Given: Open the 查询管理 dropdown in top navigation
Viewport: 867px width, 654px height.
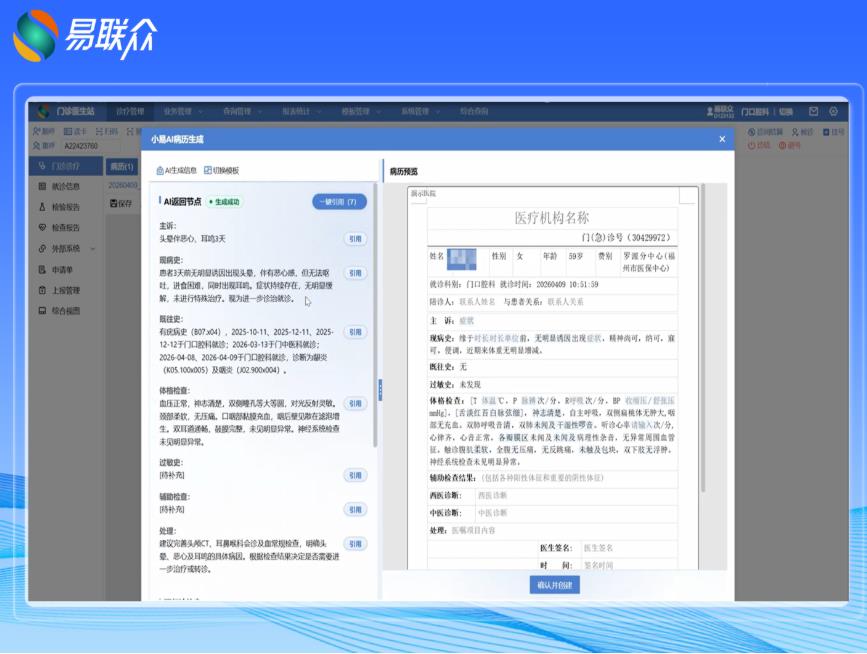Looking at the screenshot, I should 243,111.
